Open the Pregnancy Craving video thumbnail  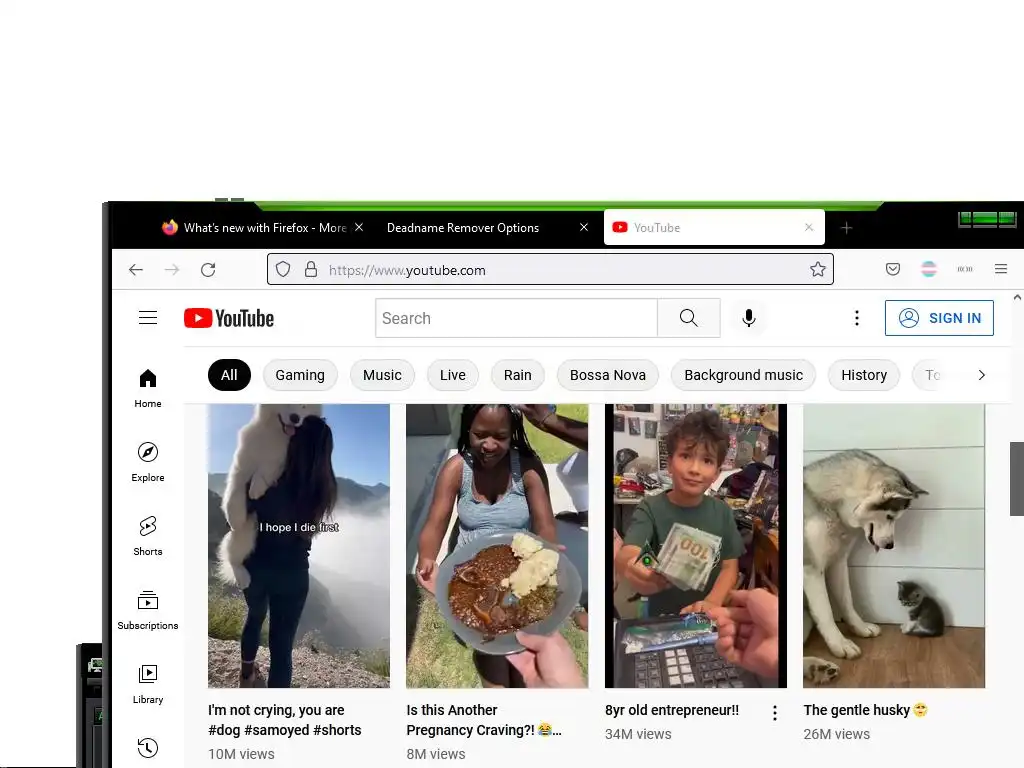[497, 545]
